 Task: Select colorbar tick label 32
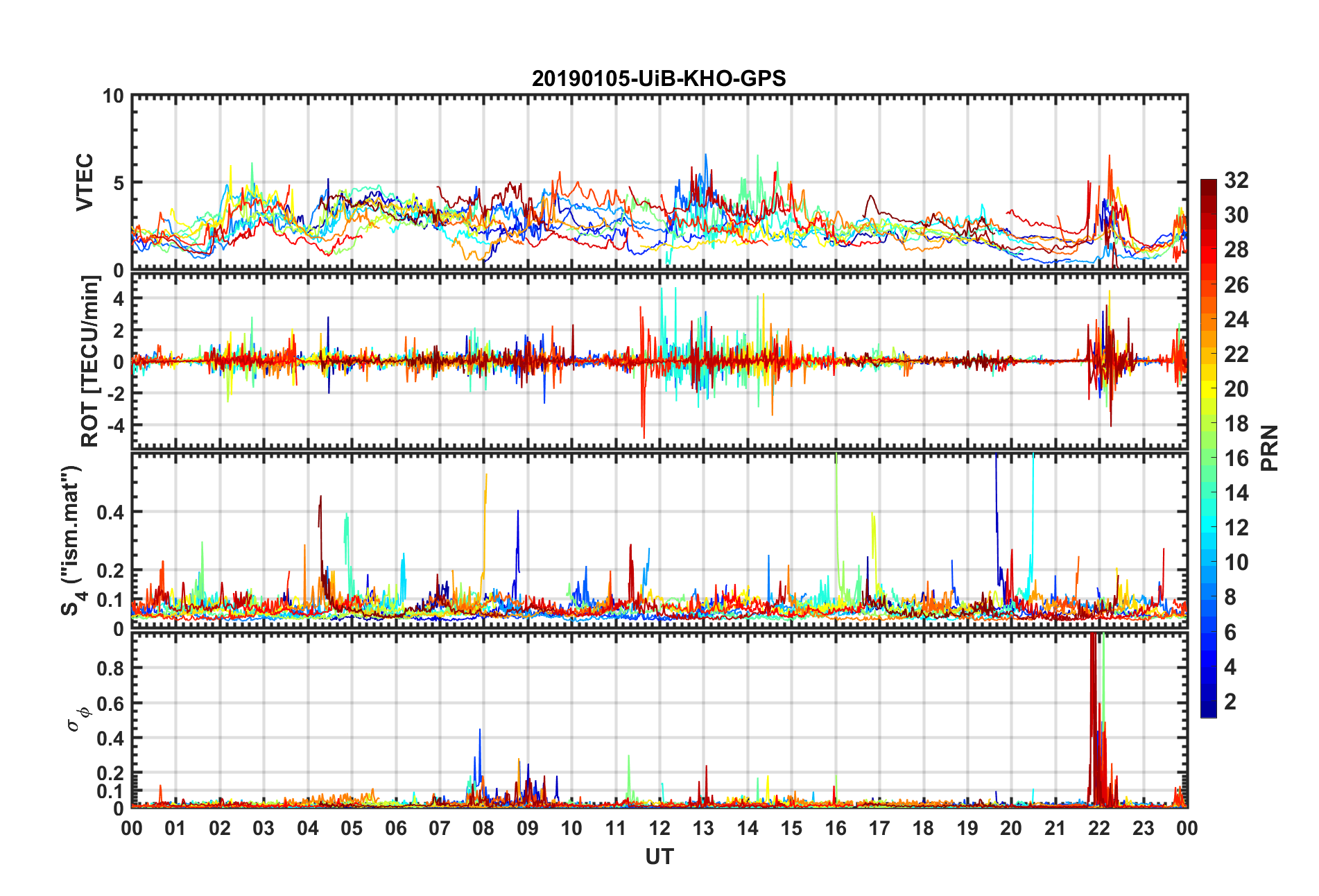click(1236, 180)
